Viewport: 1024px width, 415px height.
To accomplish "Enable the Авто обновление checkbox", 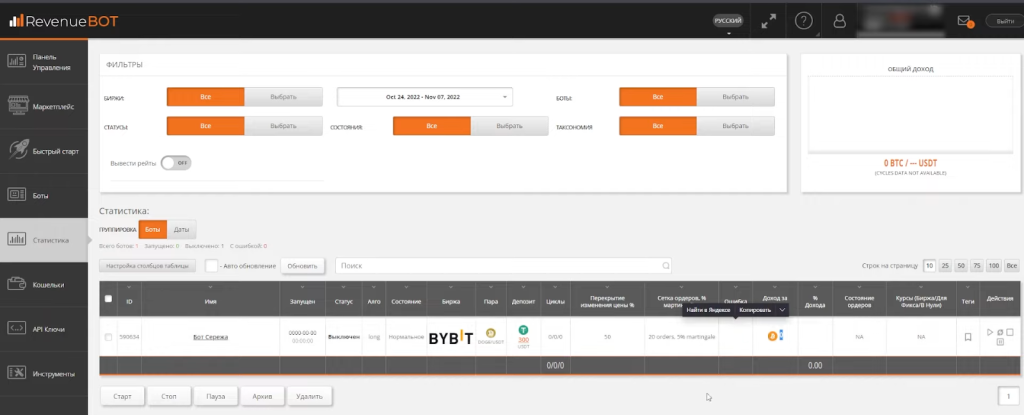I will (212, 266).
